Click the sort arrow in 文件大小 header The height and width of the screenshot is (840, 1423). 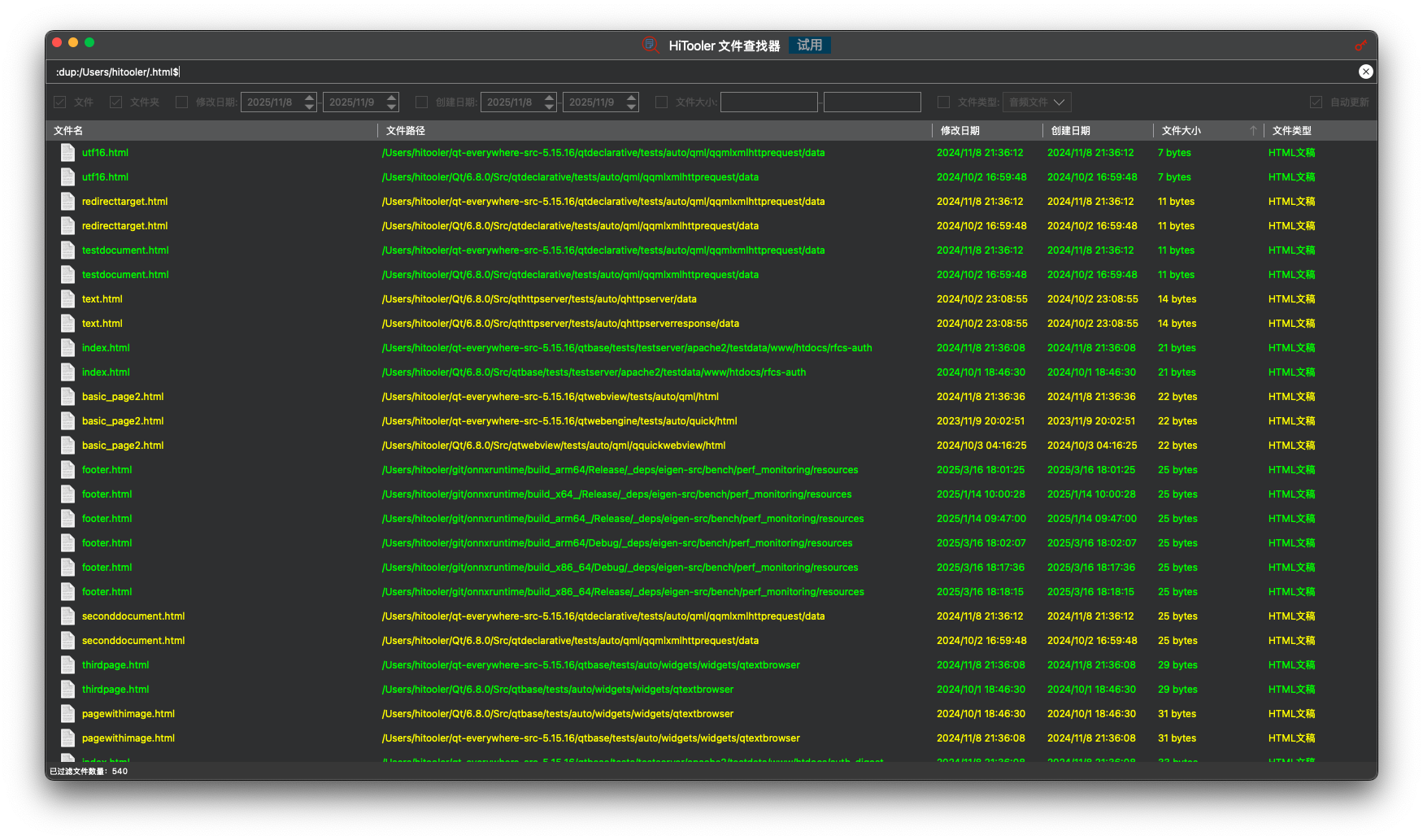coord(1253,130)
